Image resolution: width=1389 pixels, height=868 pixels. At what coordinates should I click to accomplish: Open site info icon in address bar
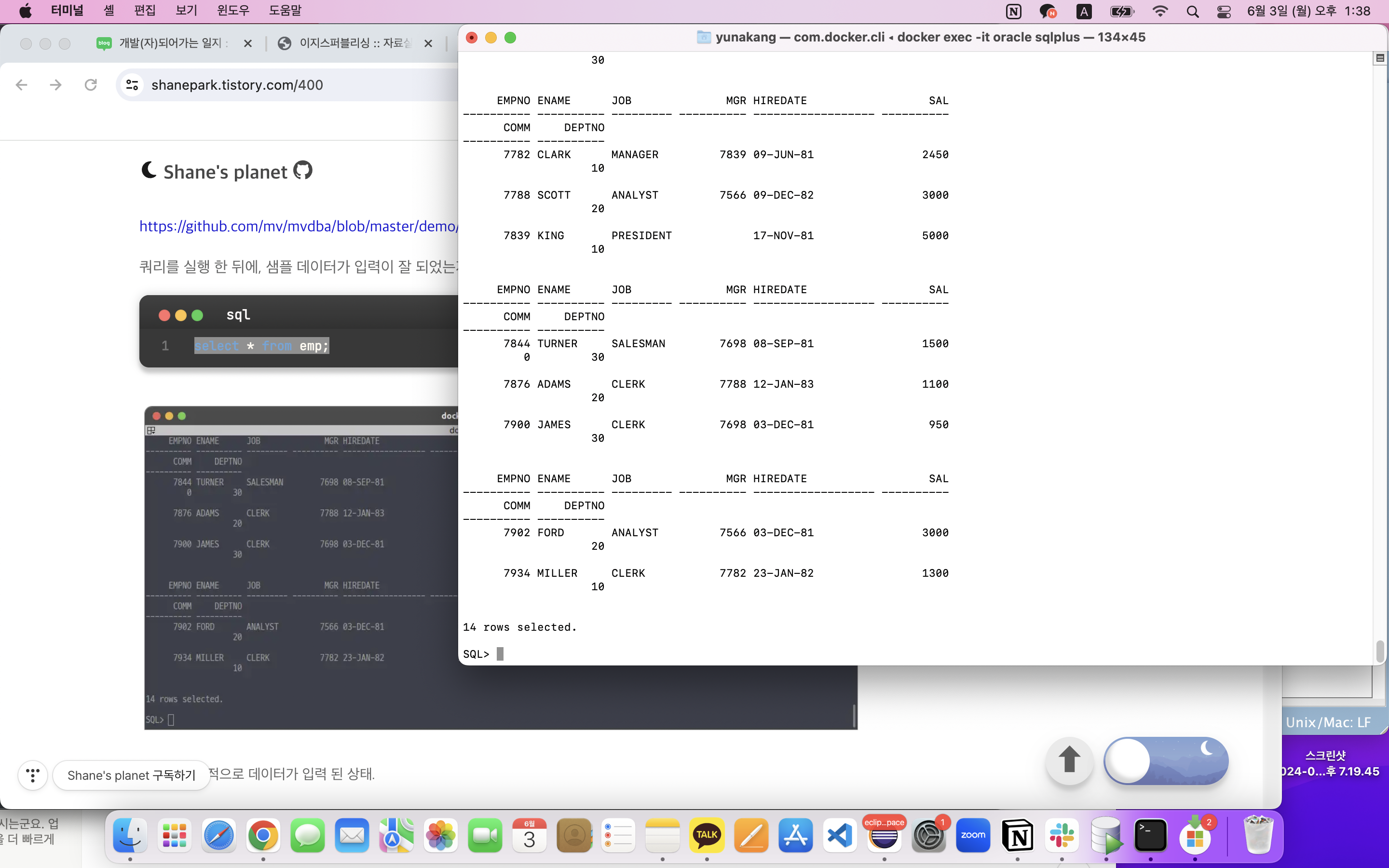tap(132, 85)
